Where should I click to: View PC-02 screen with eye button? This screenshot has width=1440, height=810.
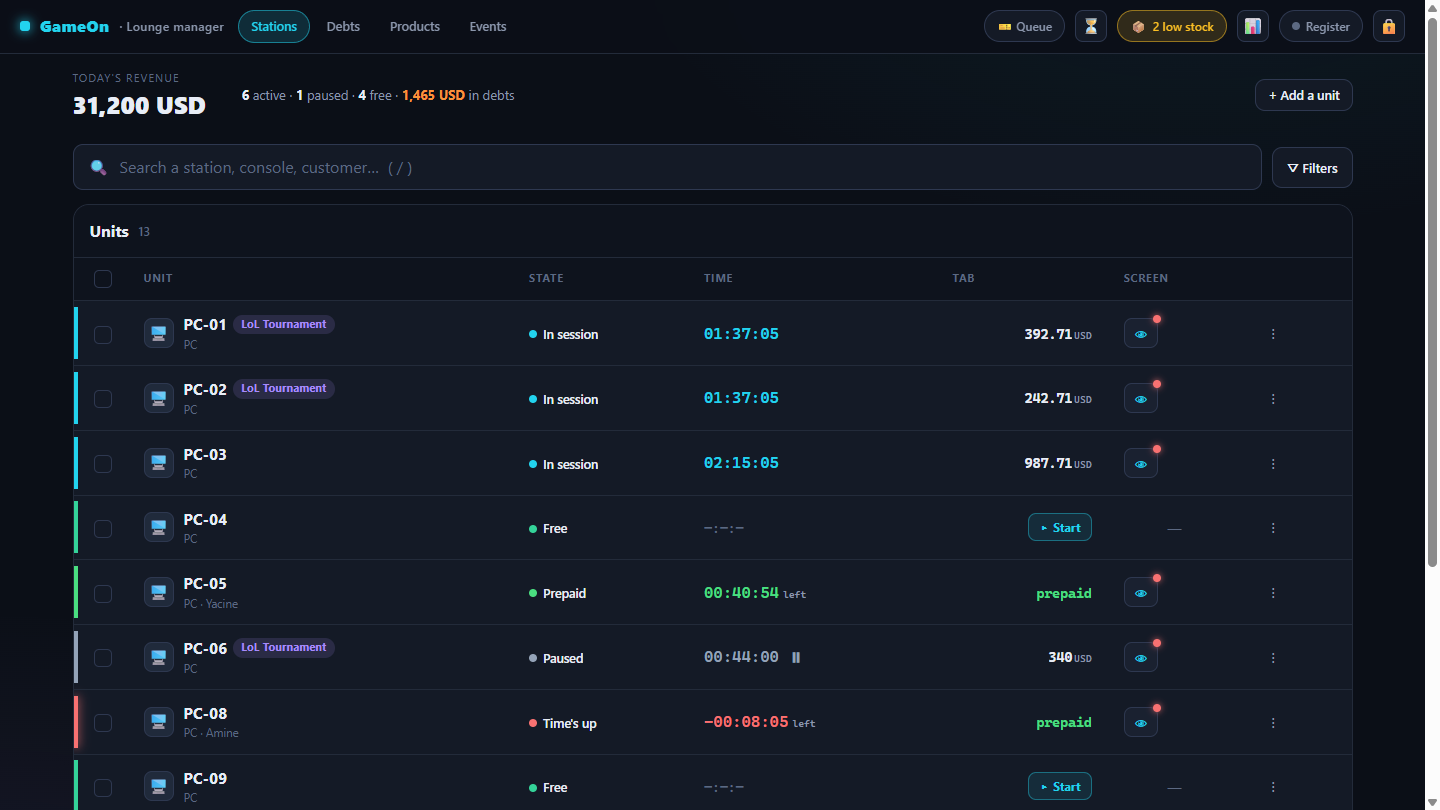1141,399
